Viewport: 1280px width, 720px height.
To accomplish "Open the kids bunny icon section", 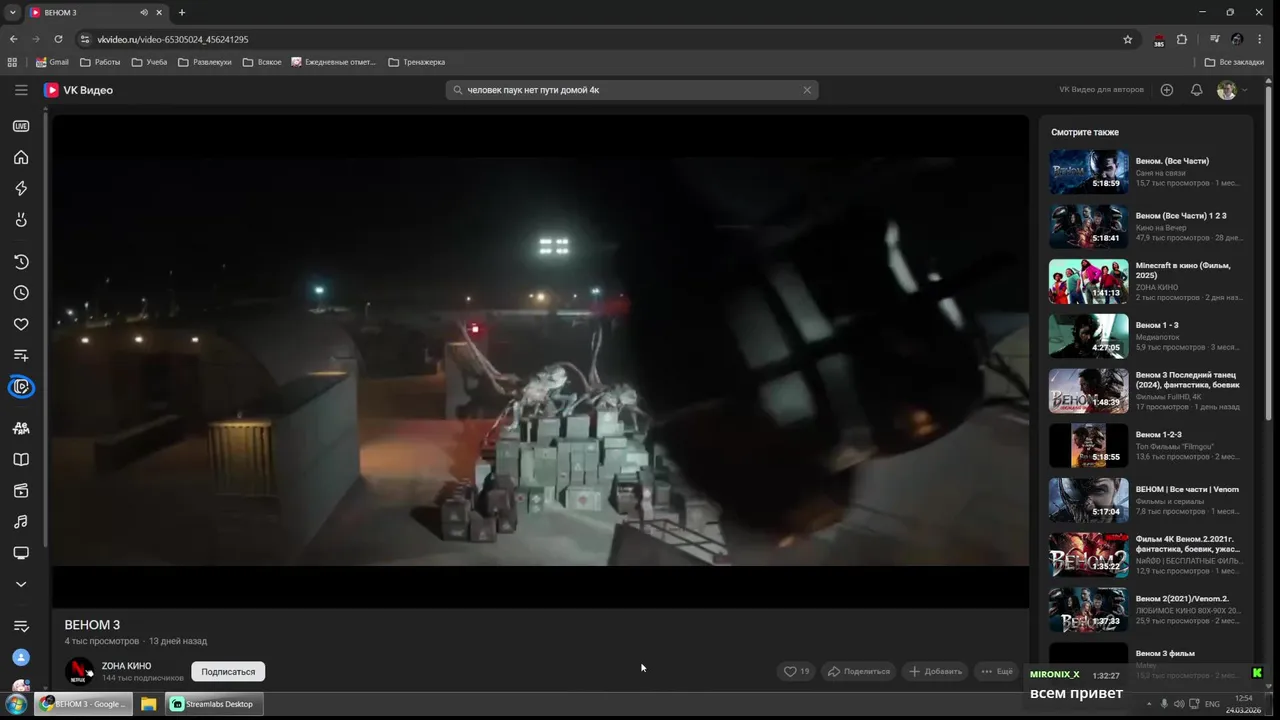I will click(21, 219).
